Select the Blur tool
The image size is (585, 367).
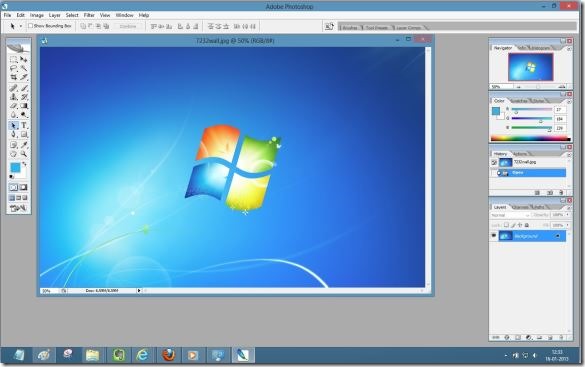(x=13, y=115)
